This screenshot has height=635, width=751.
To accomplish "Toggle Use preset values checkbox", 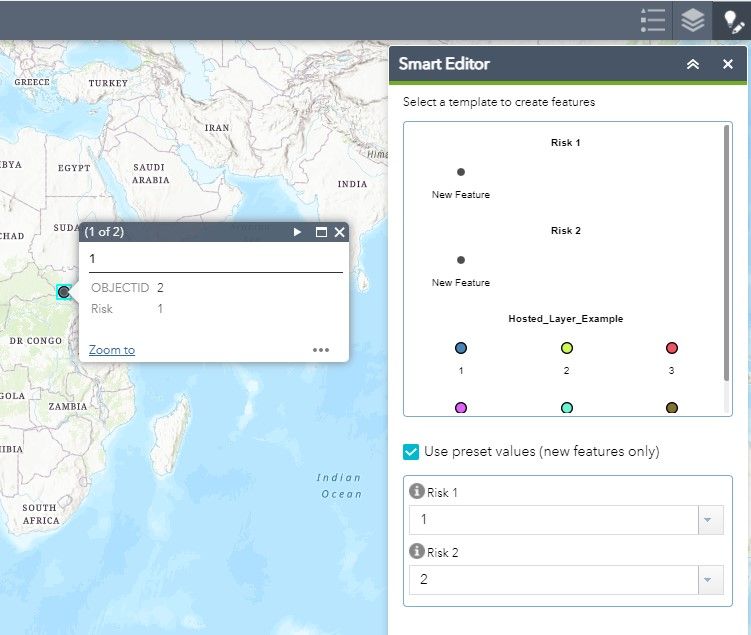I will (411, 452).
